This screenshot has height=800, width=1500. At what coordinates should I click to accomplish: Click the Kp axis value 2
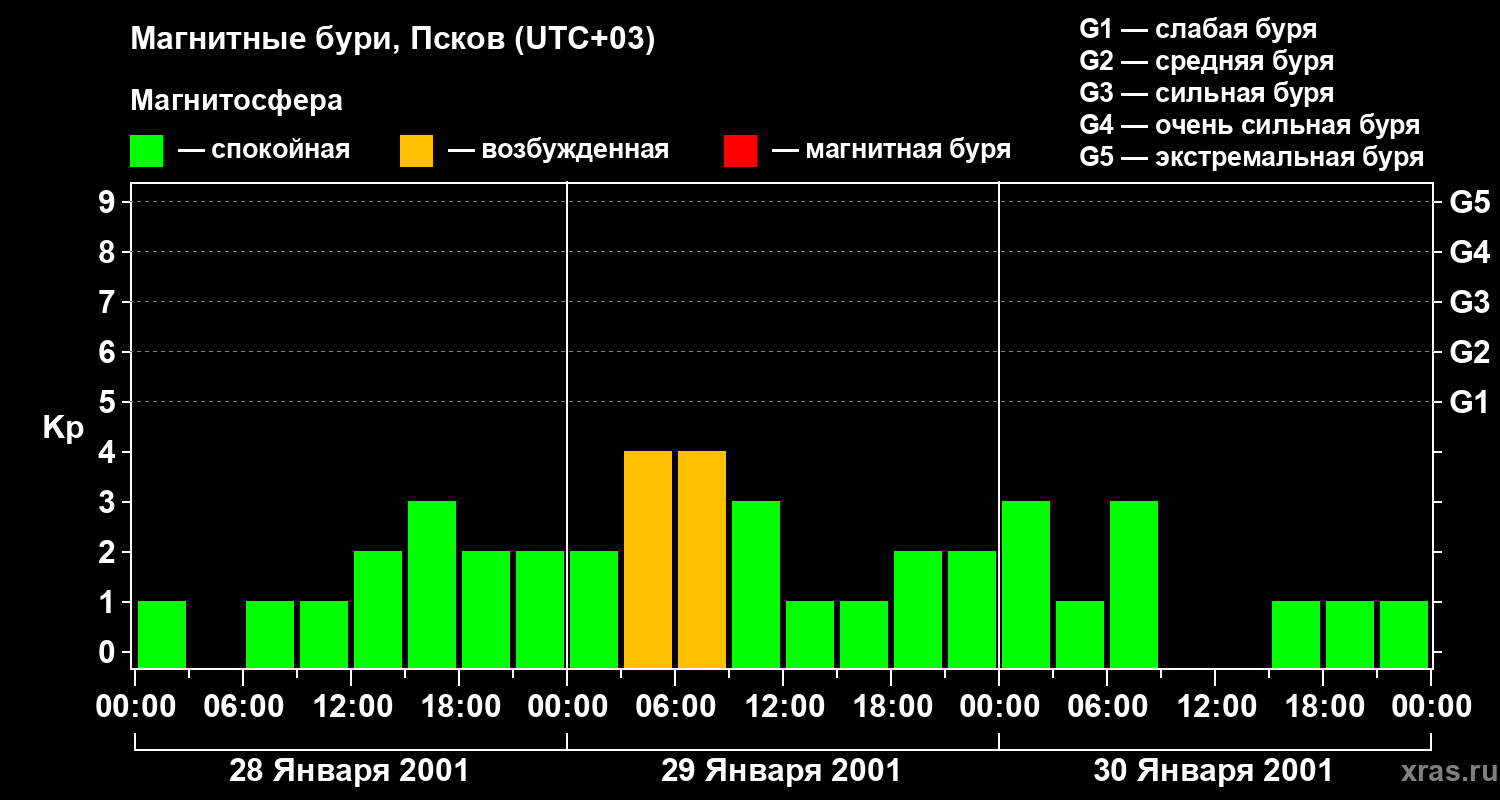(109, 552)
